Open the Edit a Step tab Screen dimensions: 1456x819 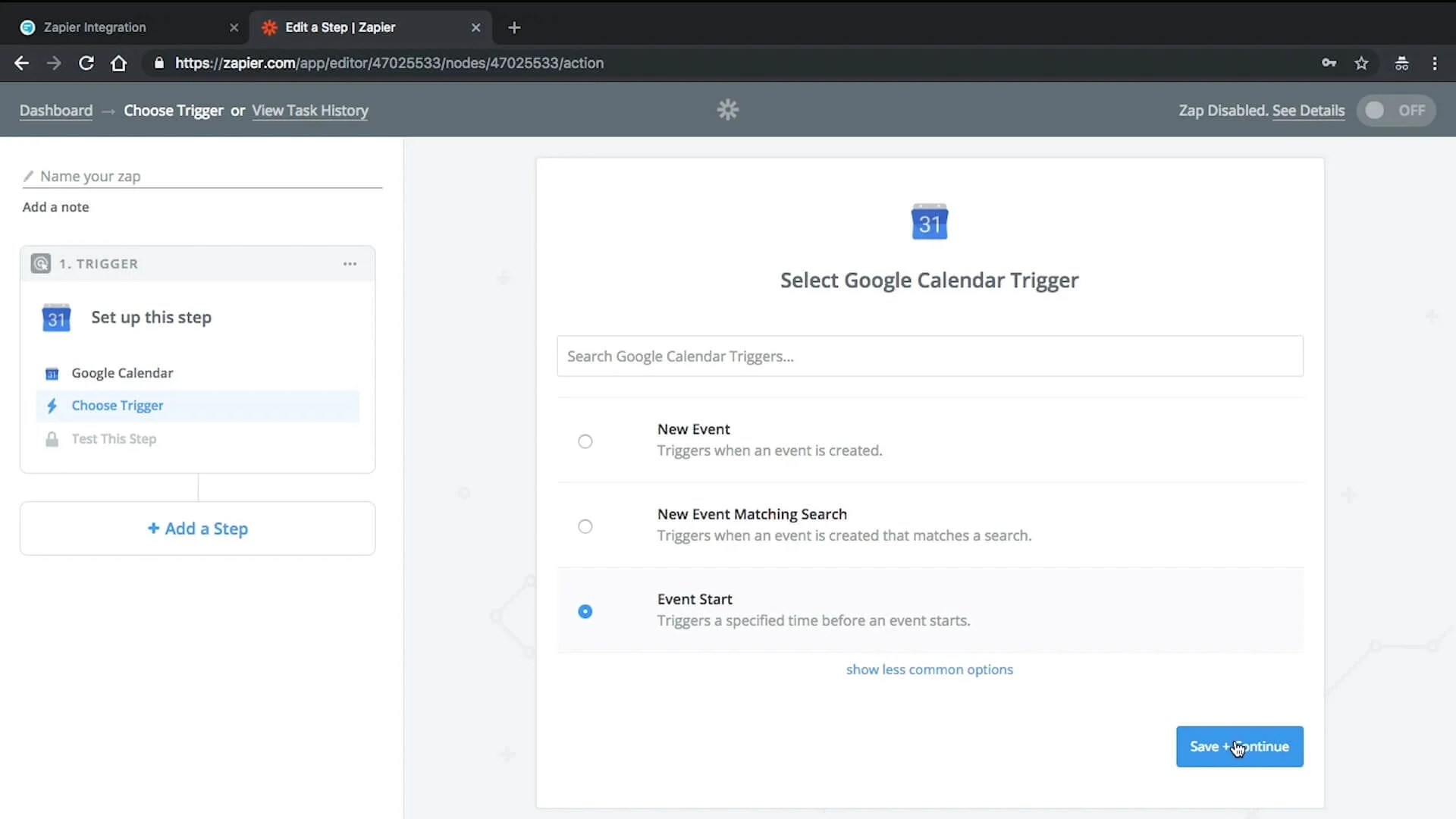click(349, 27)
